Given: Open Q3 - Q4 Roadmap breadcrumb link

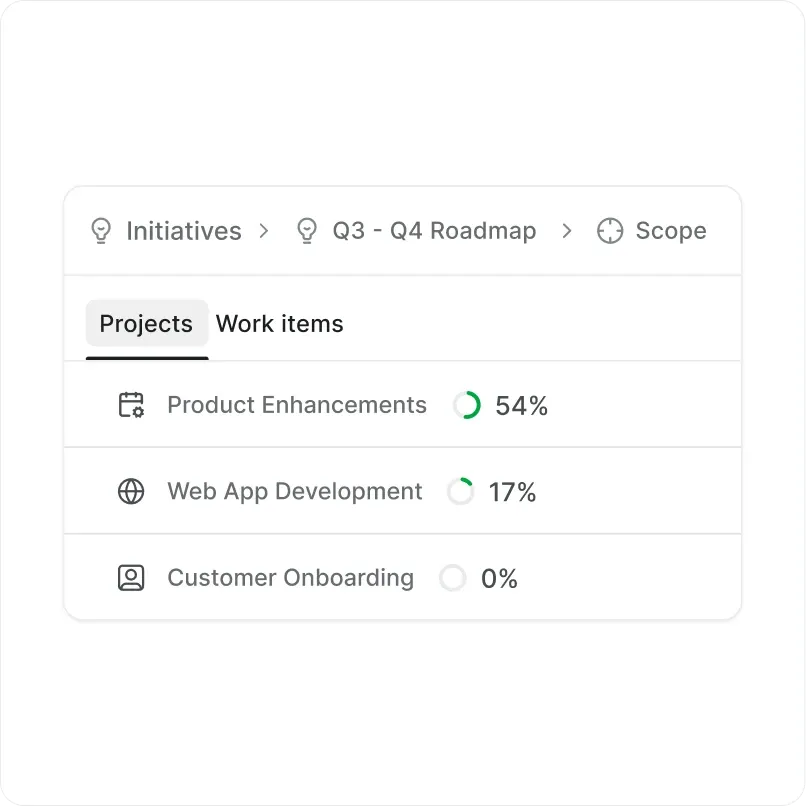Looking at the screenshot, I should click(x=434, y=231).
